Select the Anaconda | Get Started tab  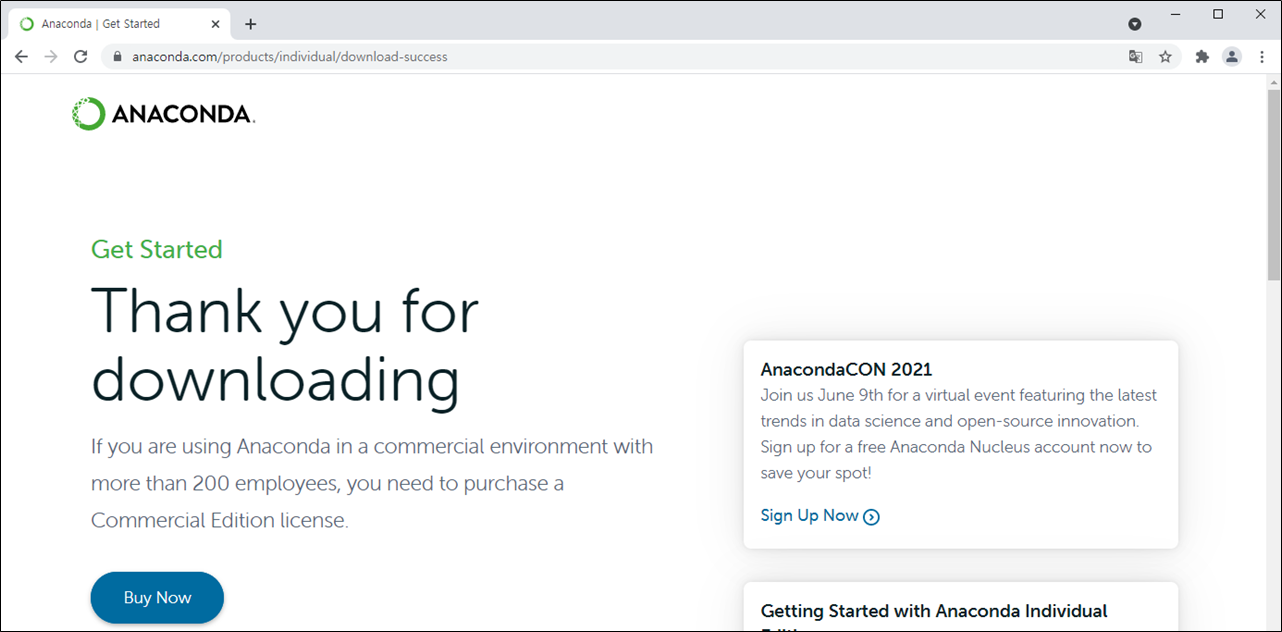click(x=120, y=24)
